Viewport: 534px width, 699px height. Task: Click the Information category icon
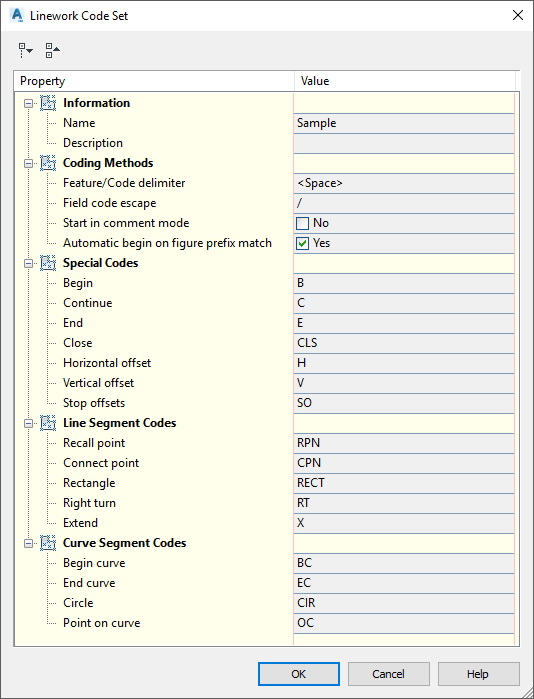pyautogui.click(x=48, y=103)
